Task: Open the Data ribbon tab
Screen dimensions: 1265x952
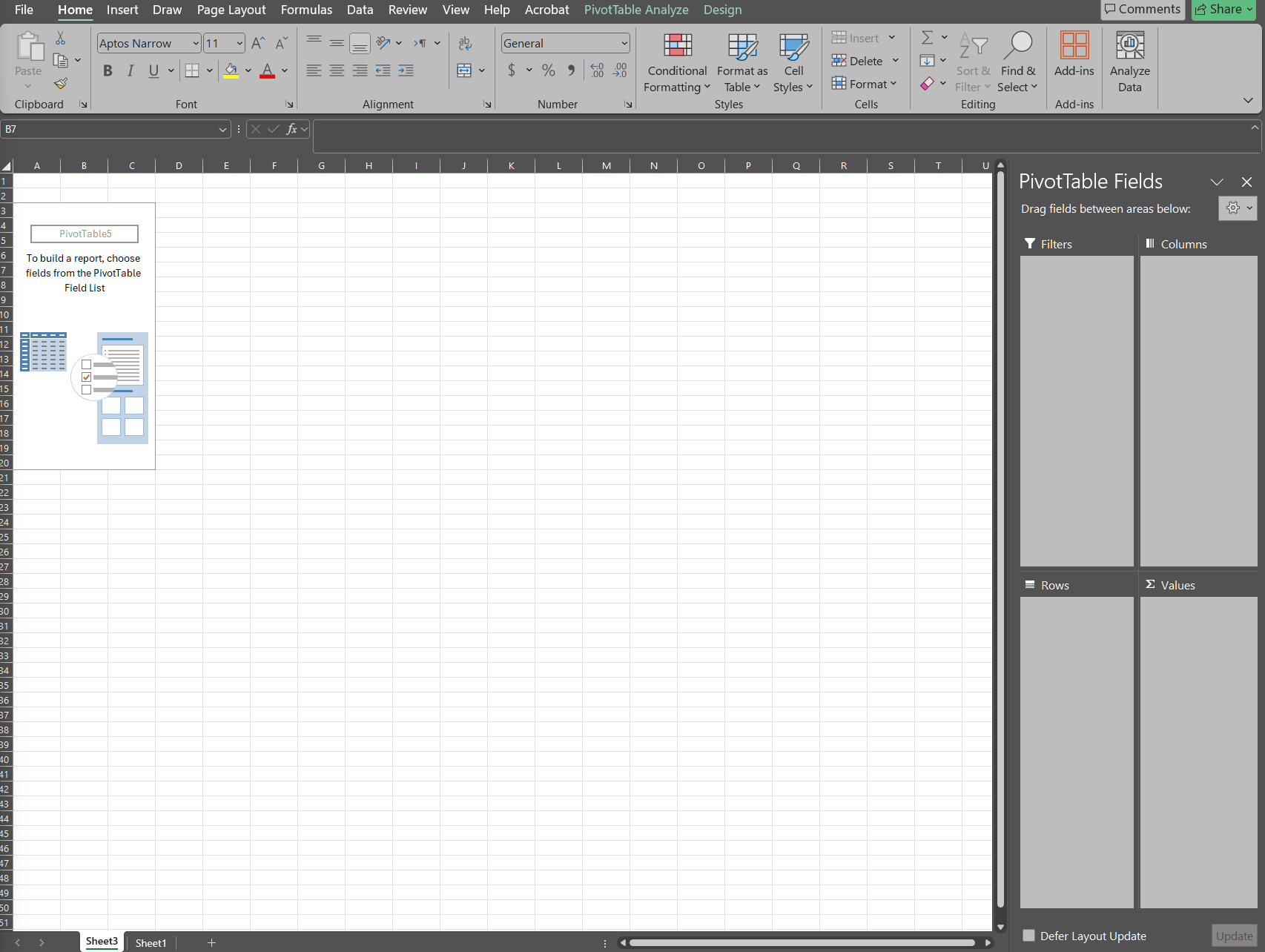Action: point(360,10)
